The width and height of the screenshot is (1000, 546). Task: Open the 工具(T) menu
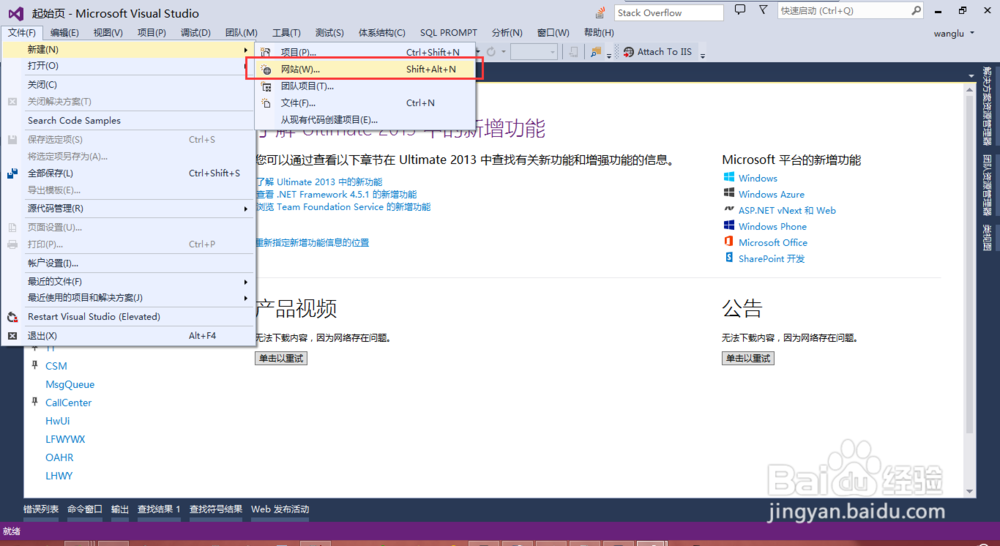pyautogui.click(x=286, y=33)
